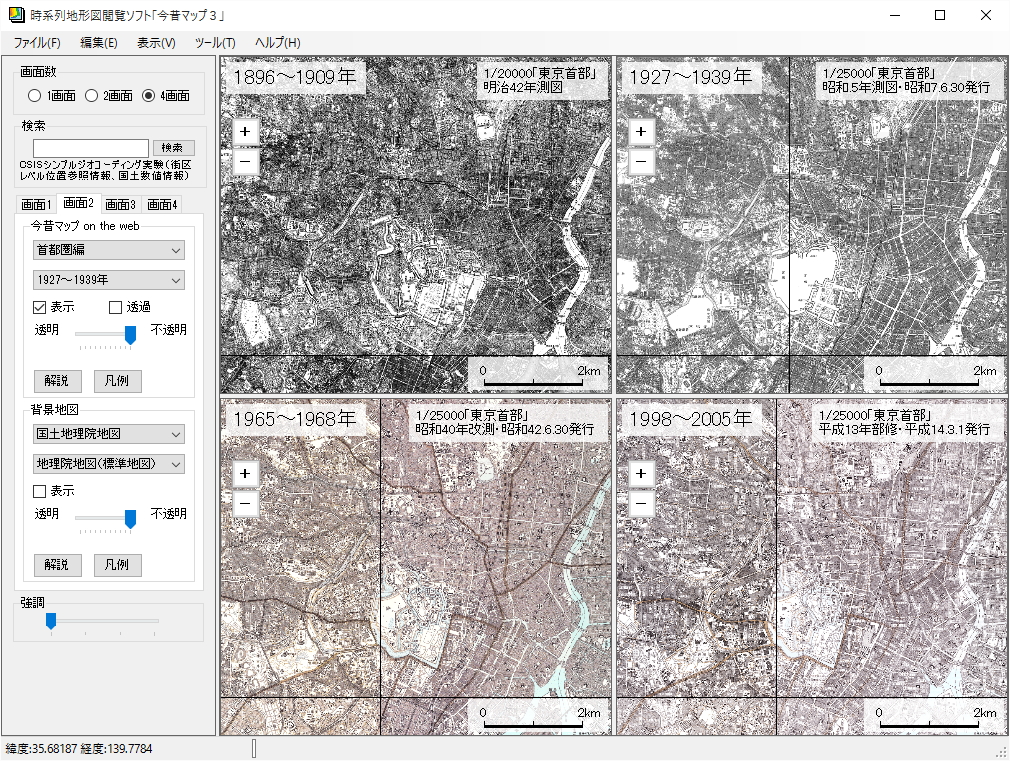Enable the 透過 checkbox
Image resolution: width=1010 pixels, height=761 pixels.
pyautogui.click(x=129, y=307)
